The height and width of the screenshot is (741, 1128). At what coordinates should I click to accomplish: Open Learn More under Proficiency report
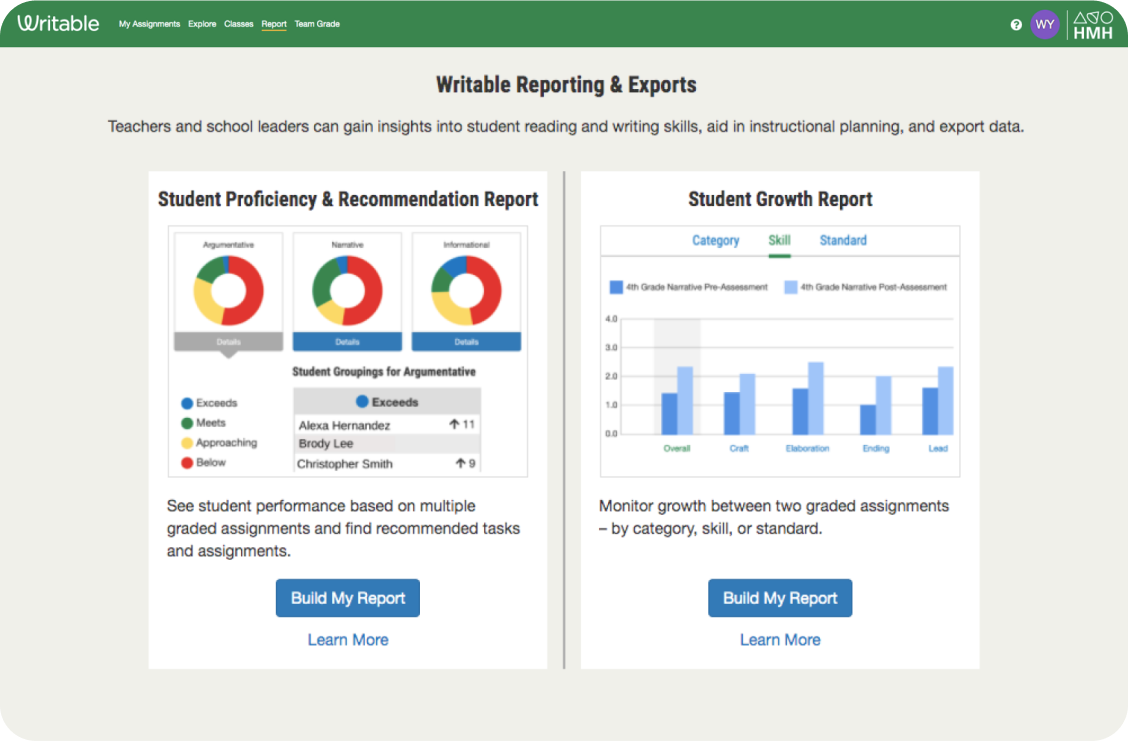coord(347,640)
